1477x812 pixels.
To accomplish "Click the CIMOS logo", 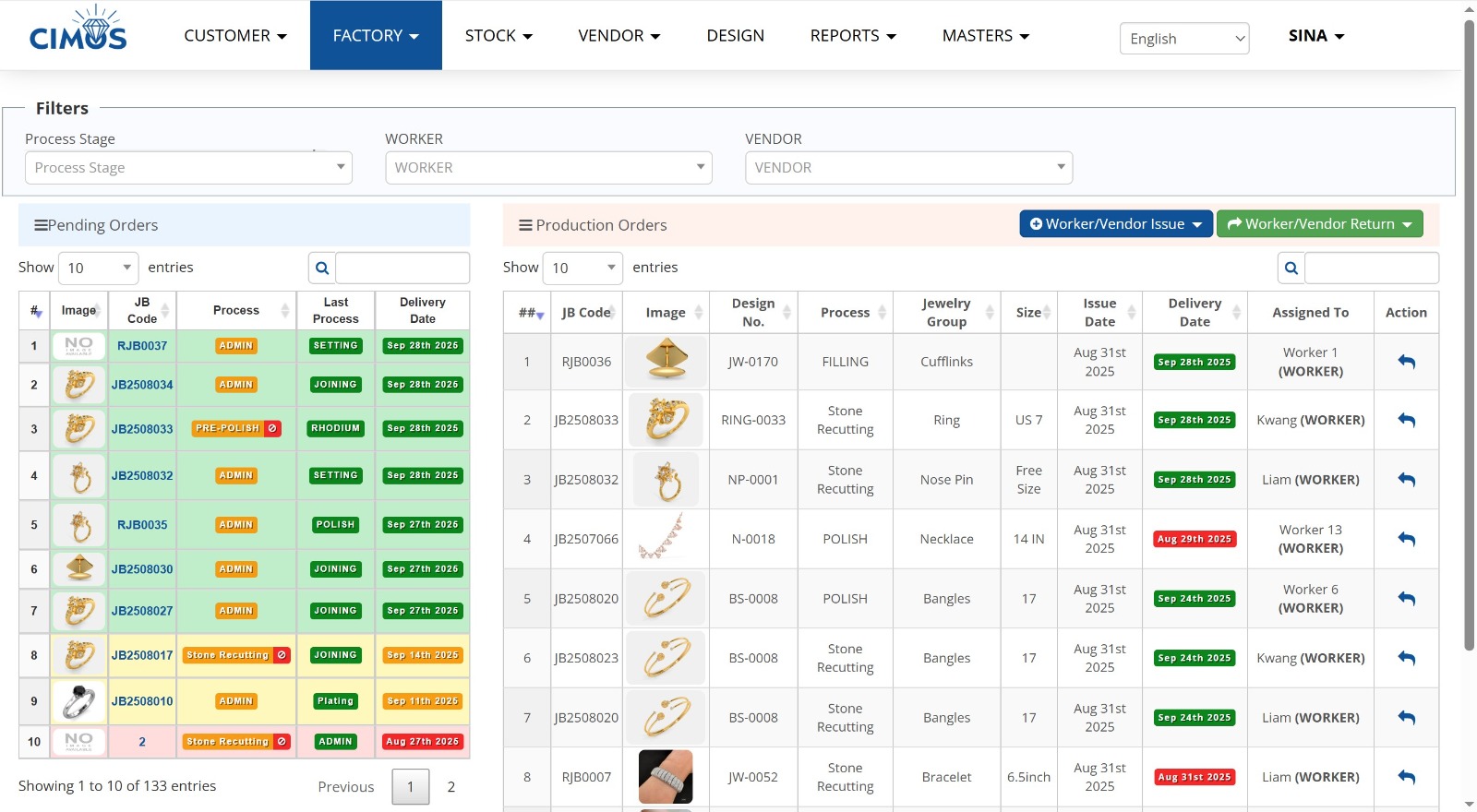I will (x=78, y=29).
